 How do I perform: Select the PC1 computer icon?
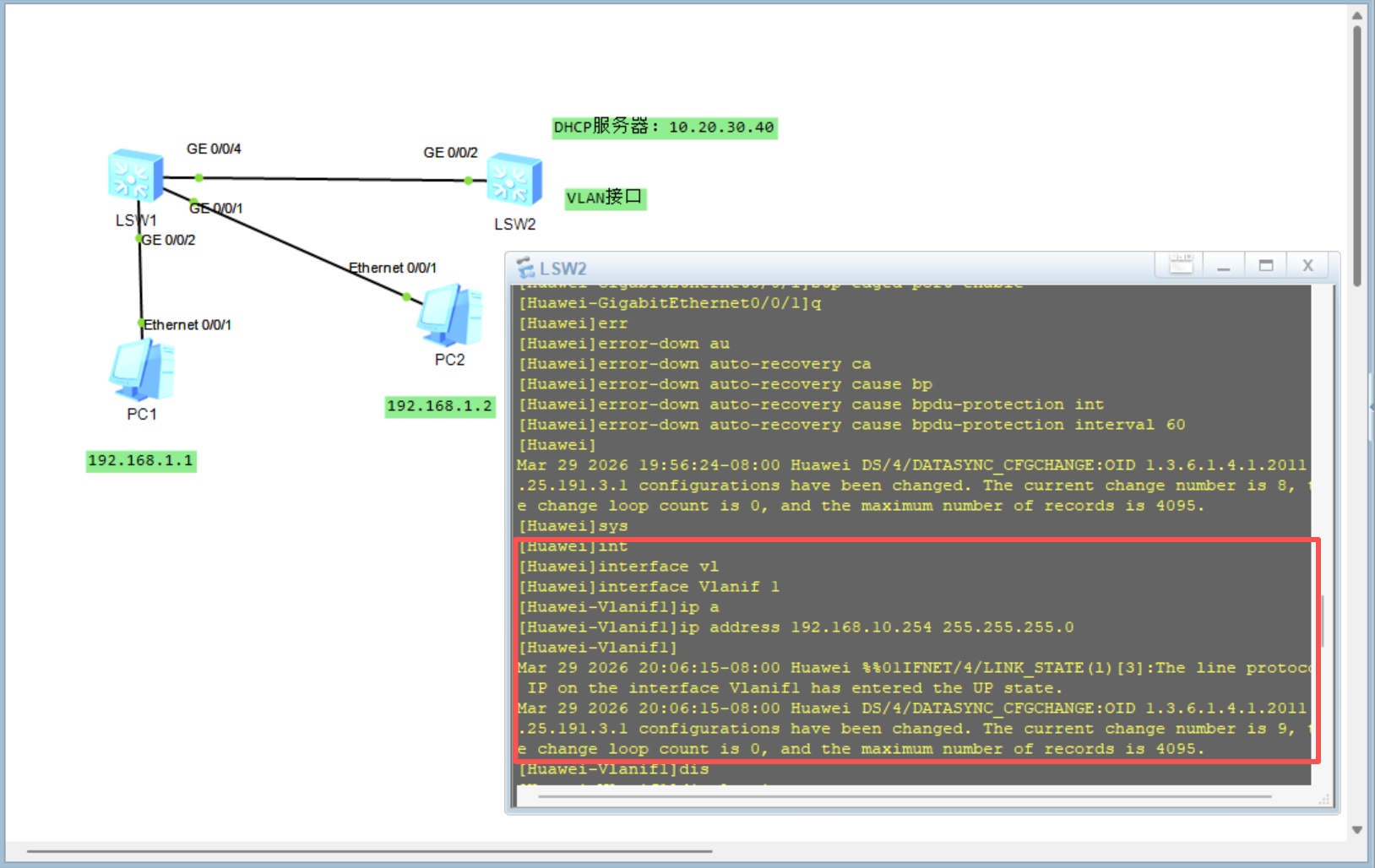point(142,370)
